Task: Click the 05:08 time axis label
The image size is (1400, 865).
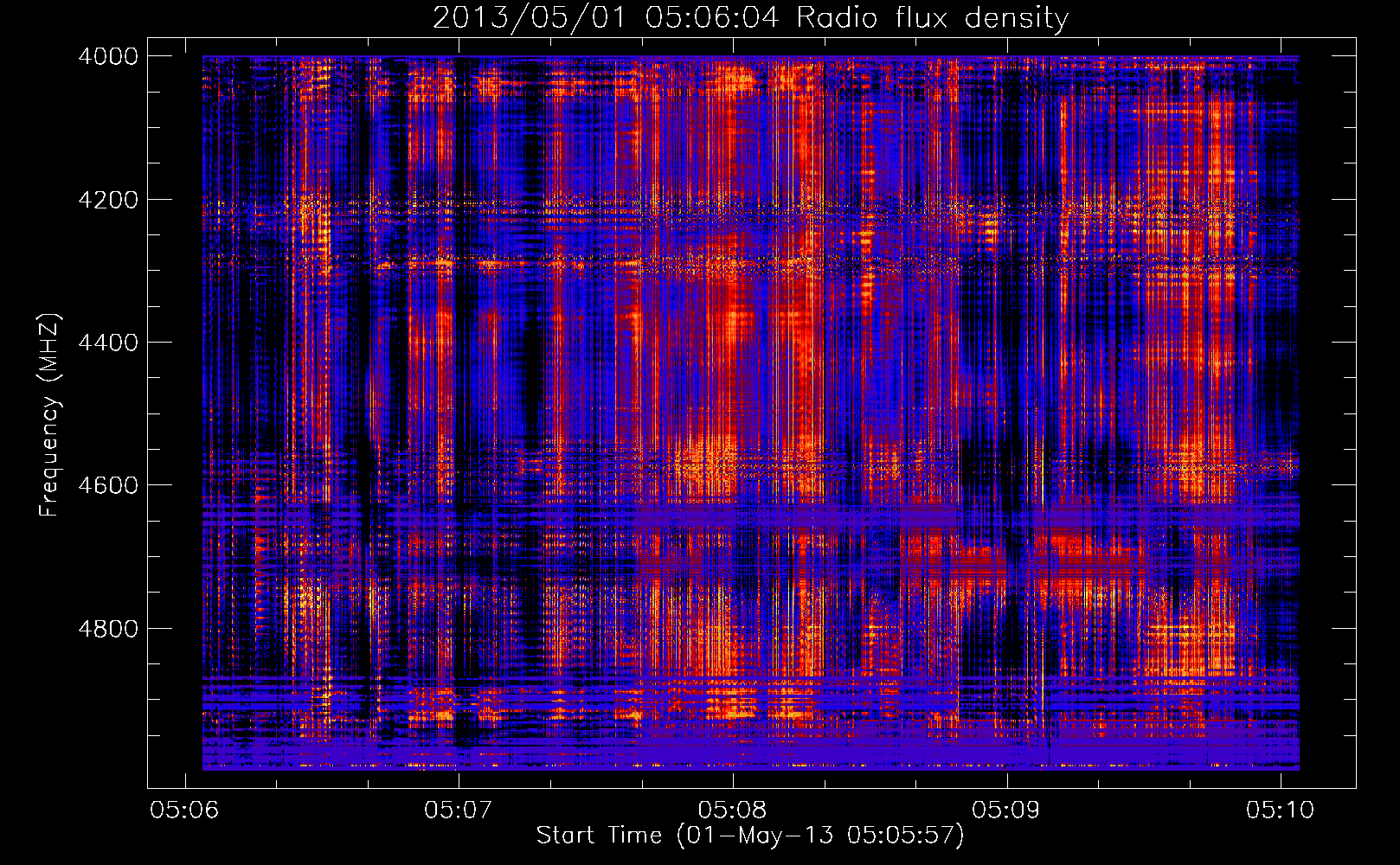Action: [x=732, y=810]
